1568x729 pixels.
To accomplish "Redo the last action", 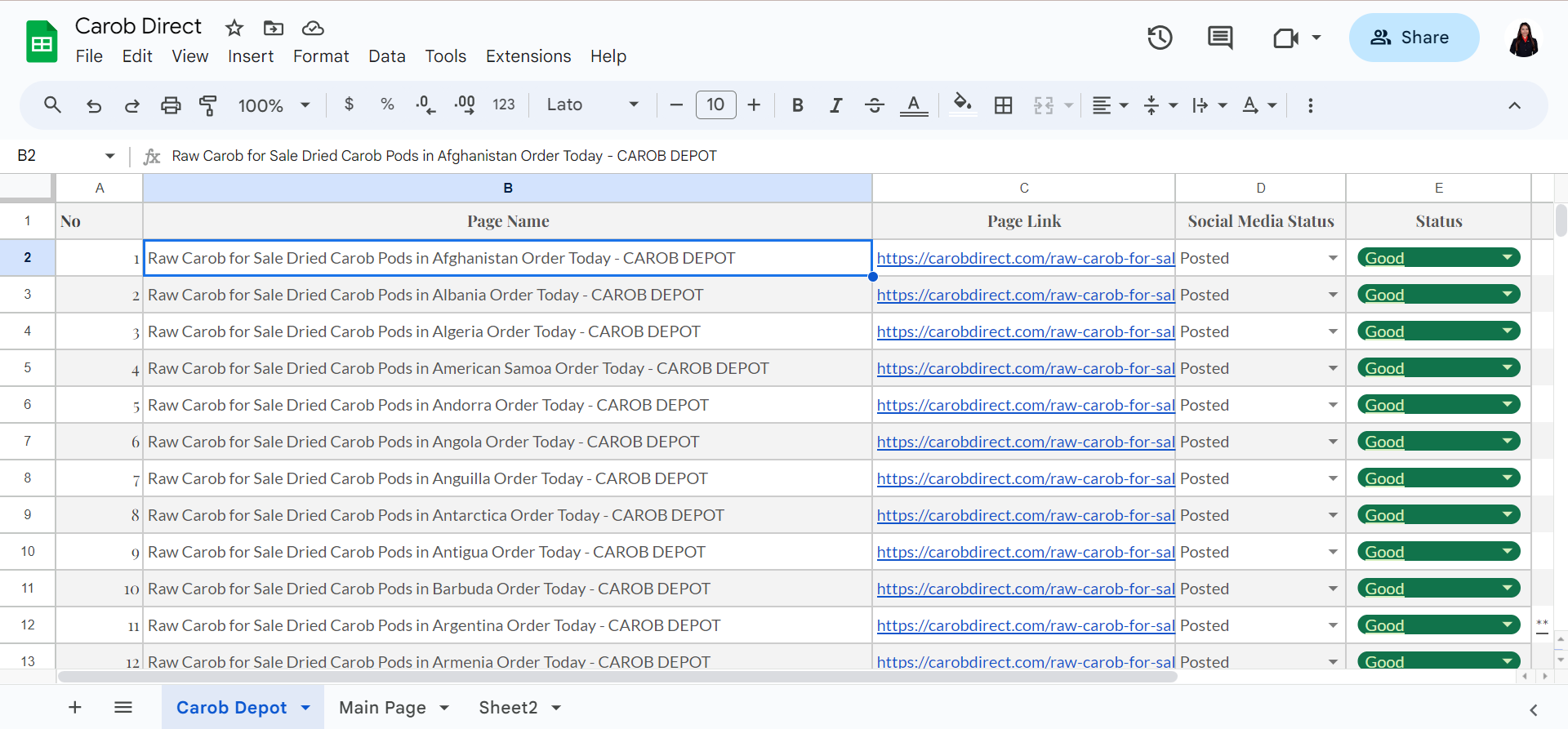I will click(x=131, y=105).
